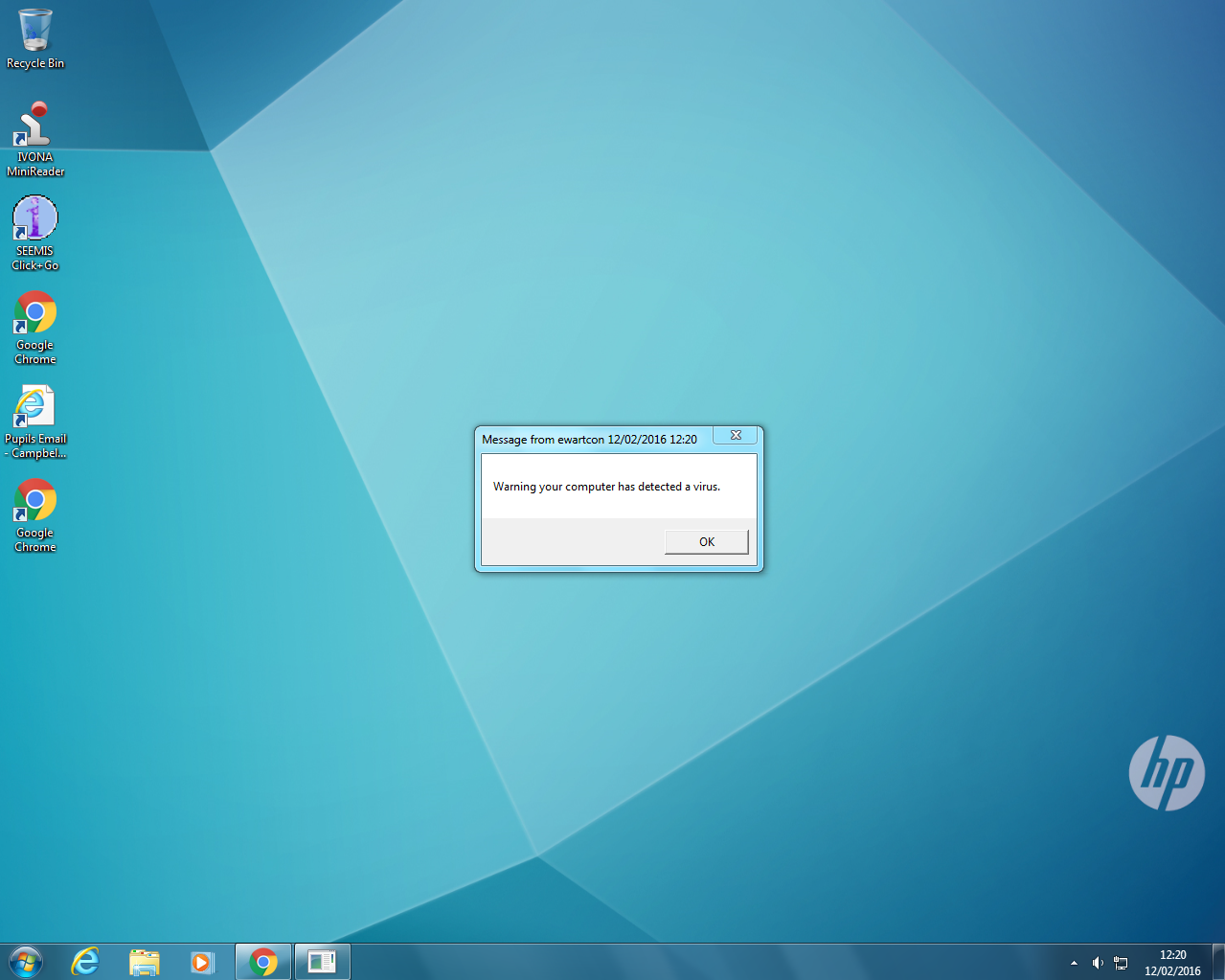Click the Show desktop strip
The image size is (1225, 980).
pos(1218,962)
